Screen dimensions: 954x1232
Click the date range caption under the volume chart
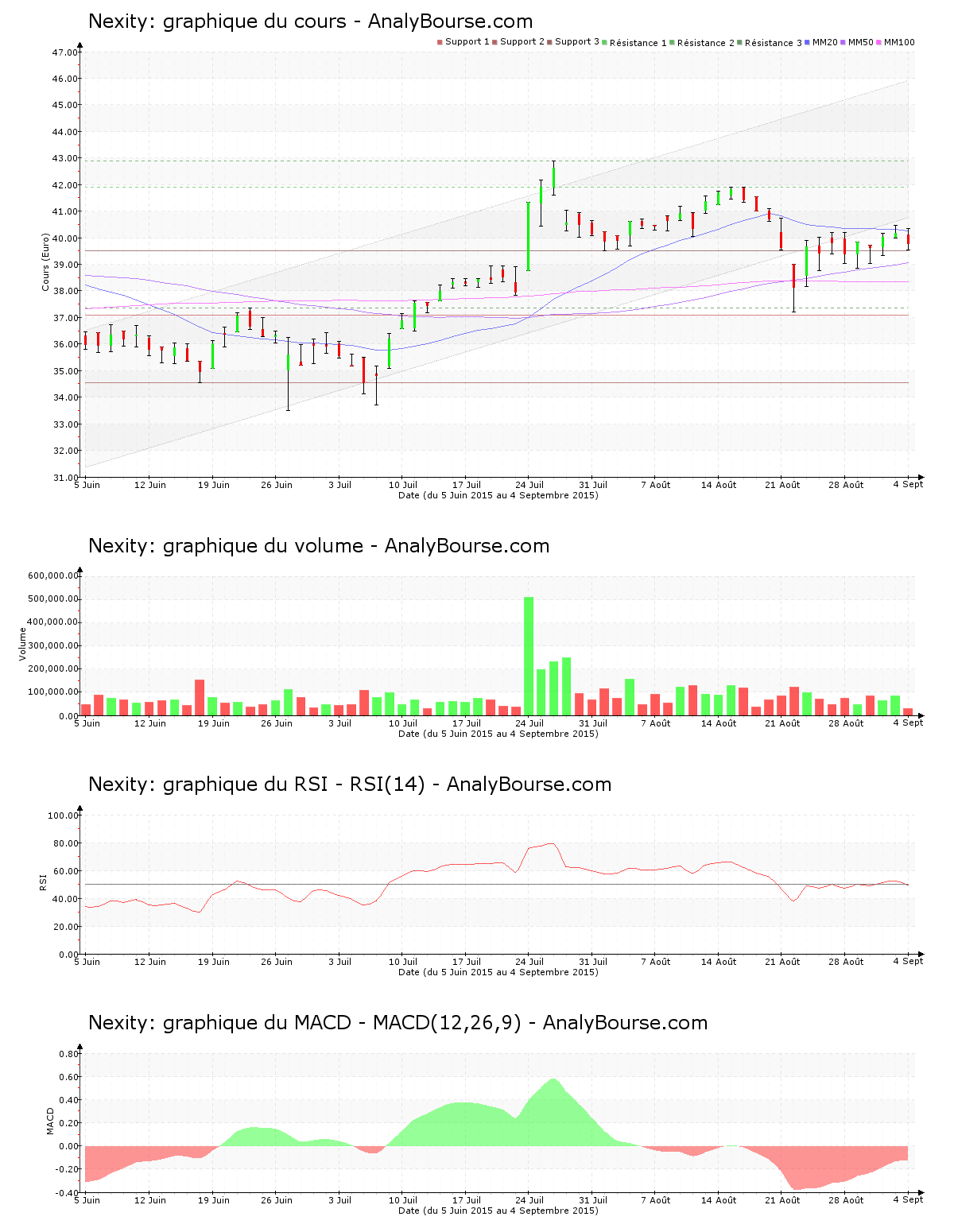(498, 734)
